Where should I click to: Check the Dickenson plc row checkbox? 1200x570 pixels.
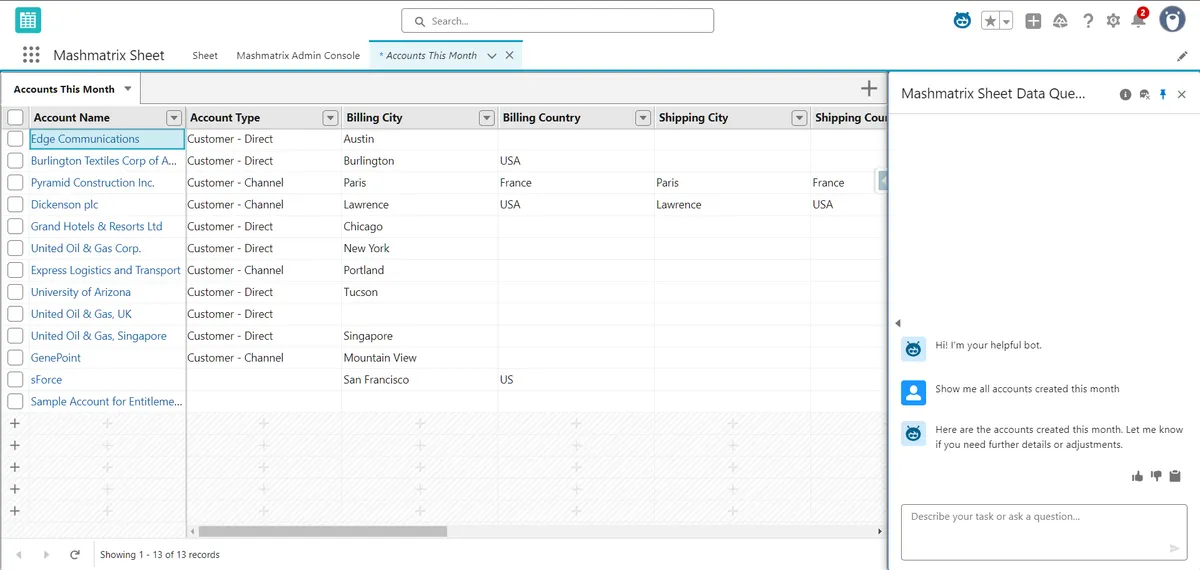(15, 205)
